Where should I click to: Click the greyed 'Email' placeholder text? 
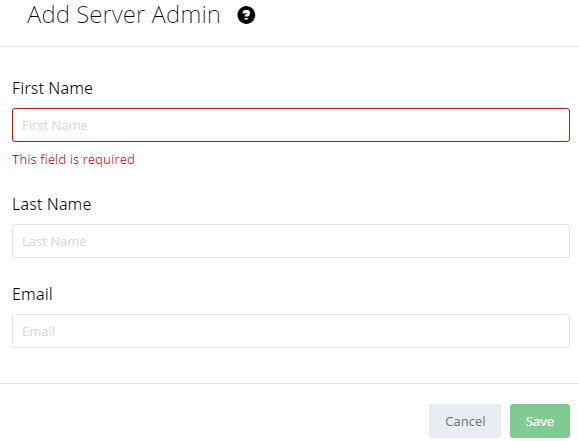point(39,332)
